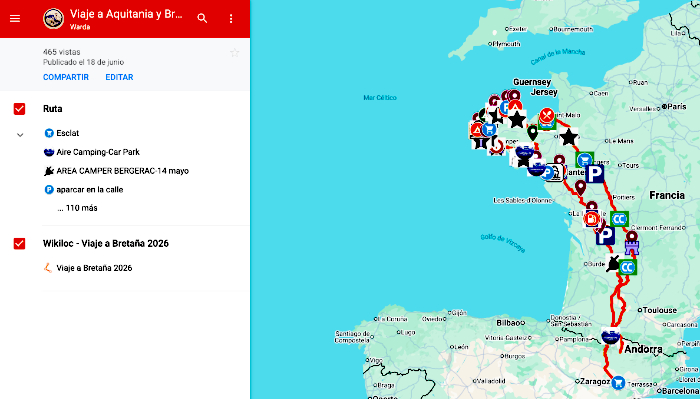Uncheck the Ruta layer checkbox

click(19, 109)
